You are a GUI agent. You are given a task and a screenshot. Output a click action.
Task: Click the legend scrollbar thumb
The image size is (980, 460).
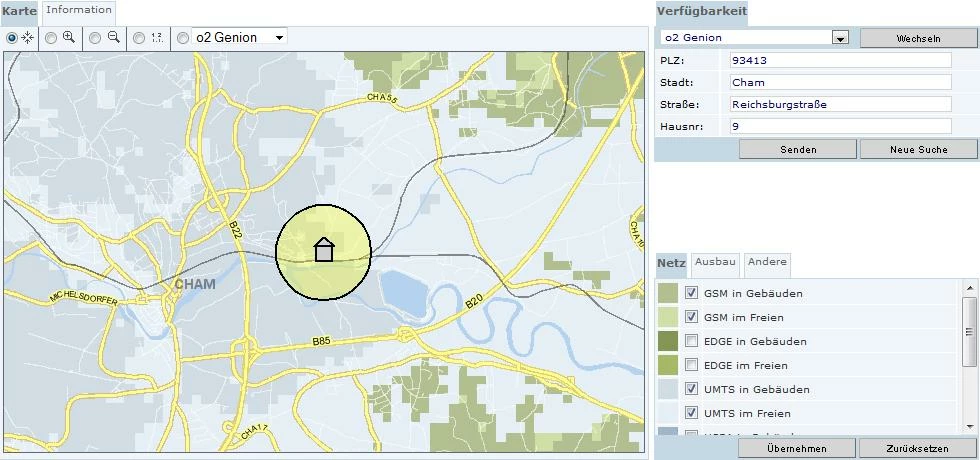coord(969,332)
